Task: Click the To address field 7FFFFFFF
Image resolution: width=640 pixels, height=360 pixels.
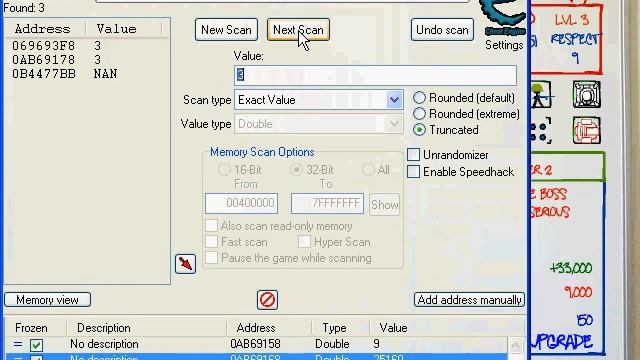Action: (x=327, y=203)
